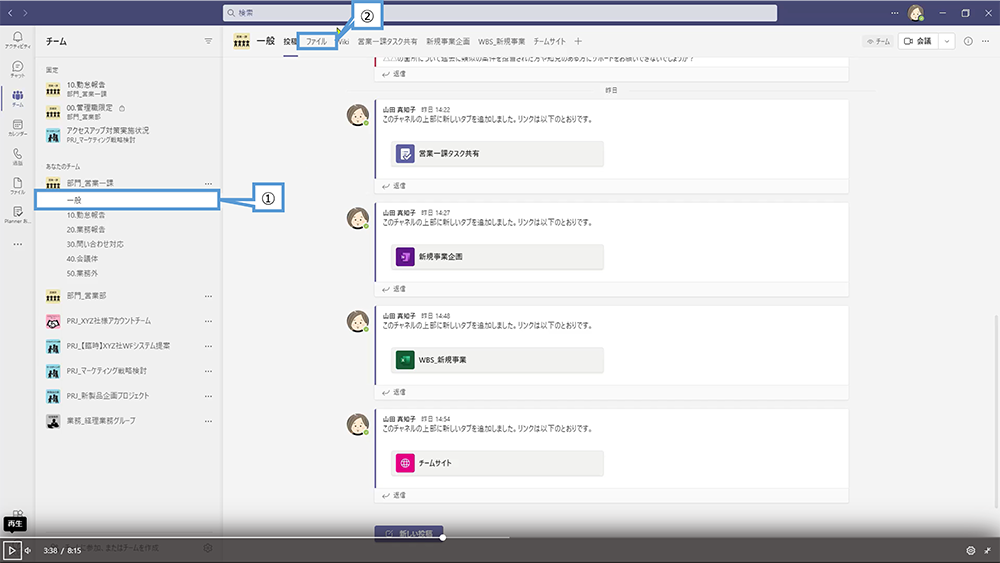Add a new tab with plus icon

click(578, 41)
